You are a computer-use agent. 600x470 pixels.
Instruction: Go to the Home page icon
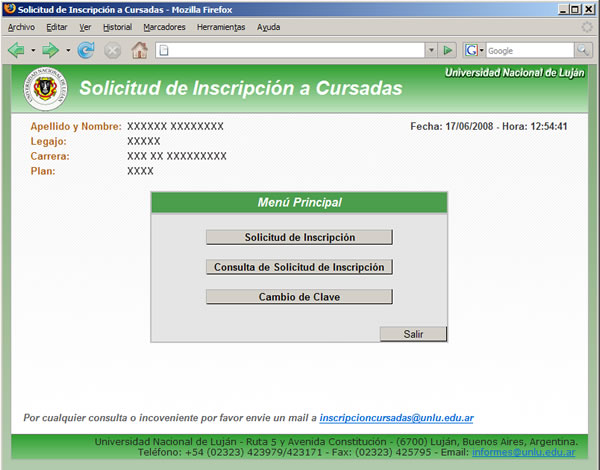pos(140,50)
